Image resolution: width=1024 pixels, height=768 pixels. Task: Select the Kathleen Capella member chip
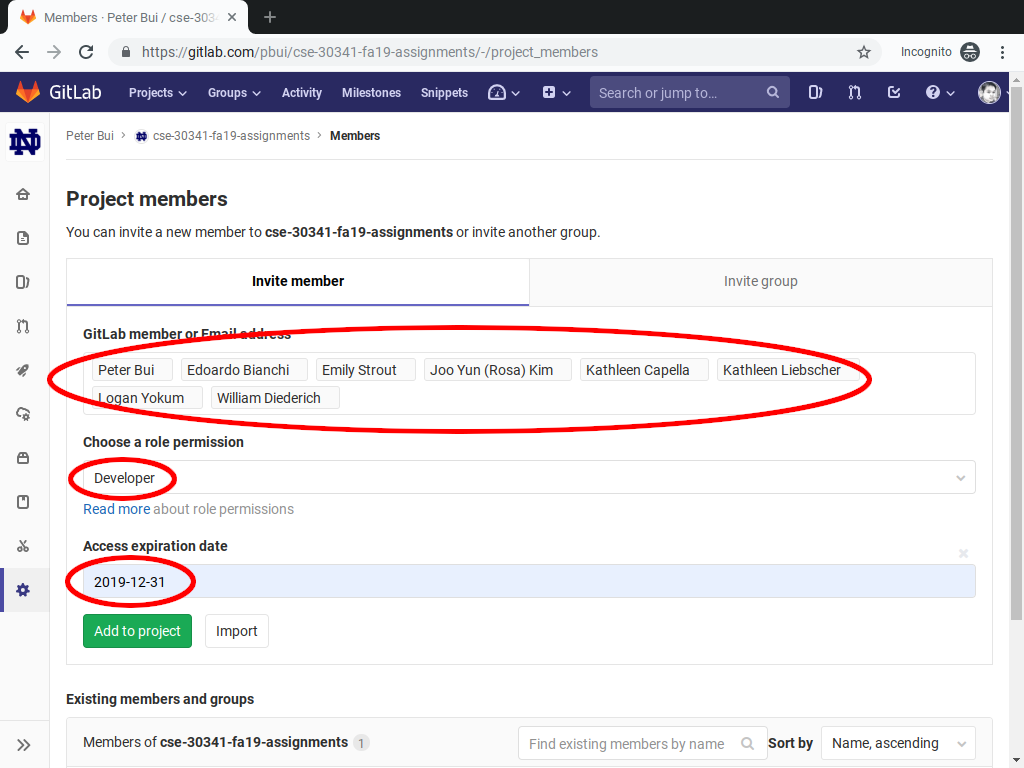644,370
